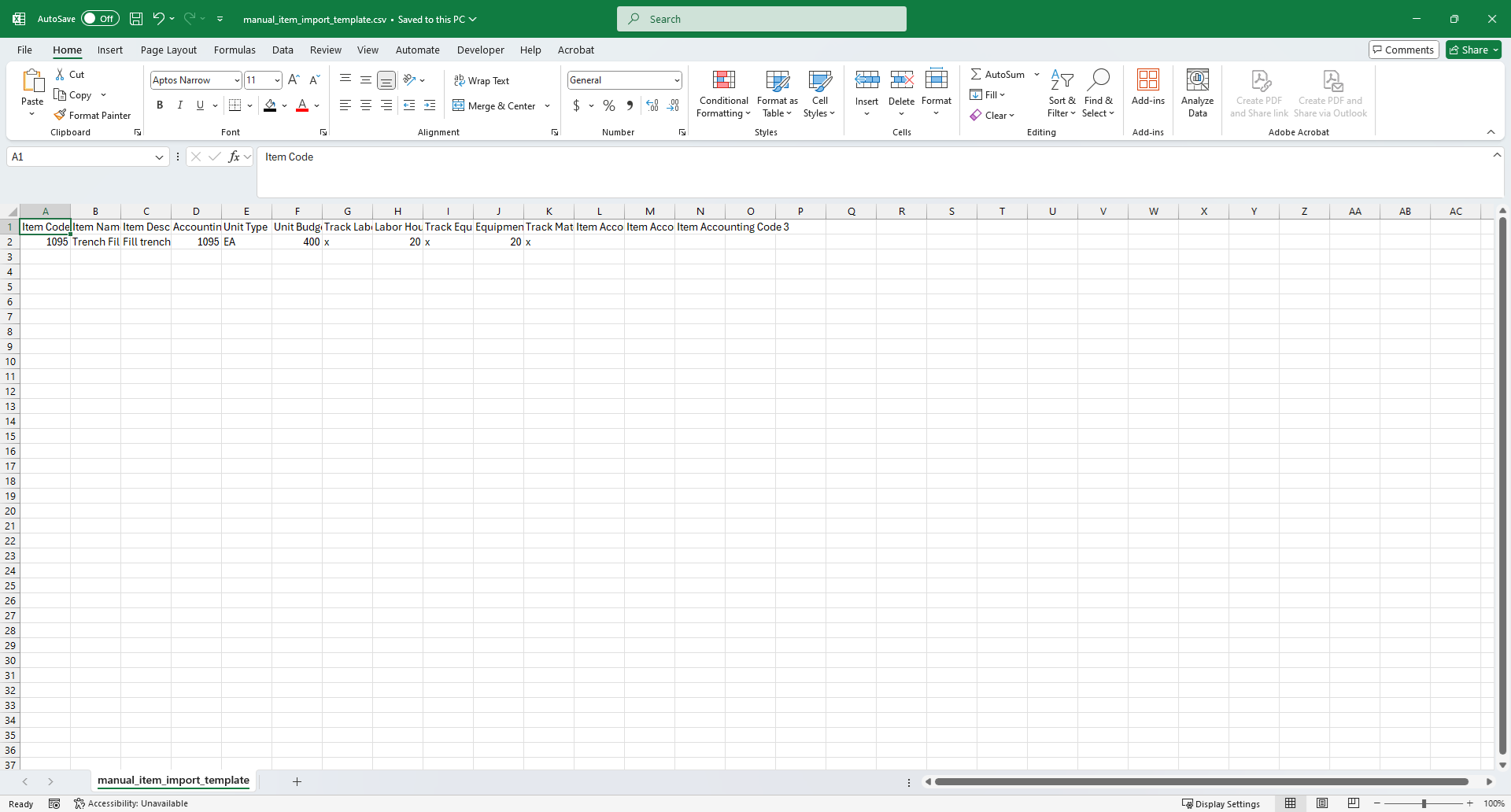Open the Developer tab
Image resolution: width=1511 pixels, height=812 pixels.
click(x=480, y=50)
